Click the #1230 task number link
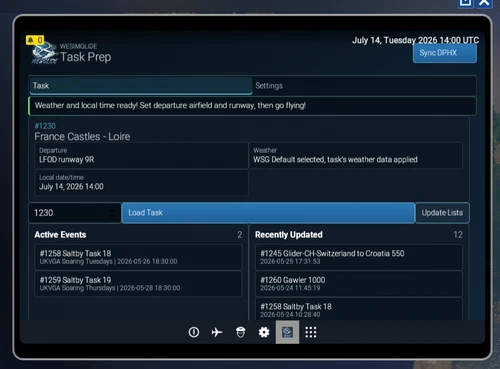Screen dimensions: 500x369 (45, 126)
